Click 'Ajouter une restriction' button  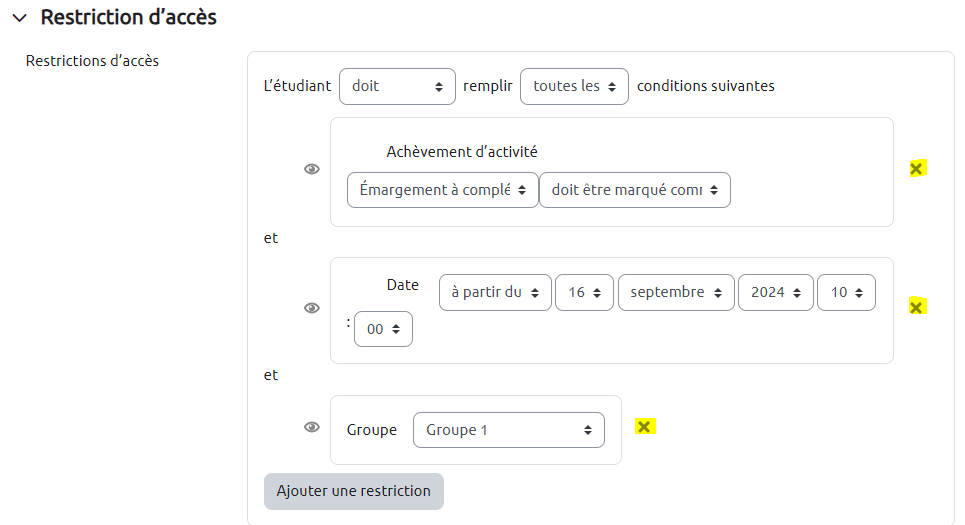[354, 491]
